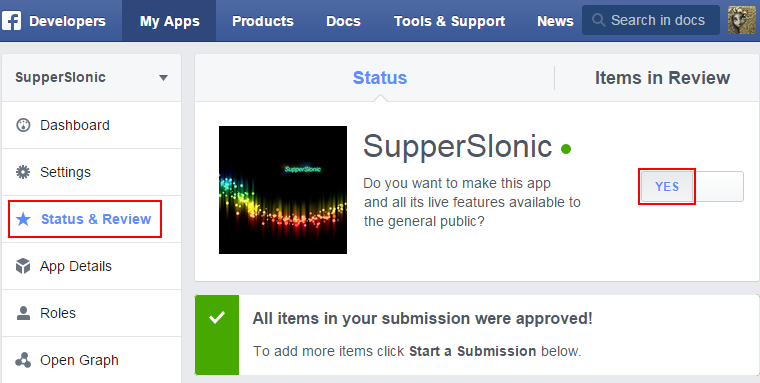Open the Products menu item

click(263, 21)
